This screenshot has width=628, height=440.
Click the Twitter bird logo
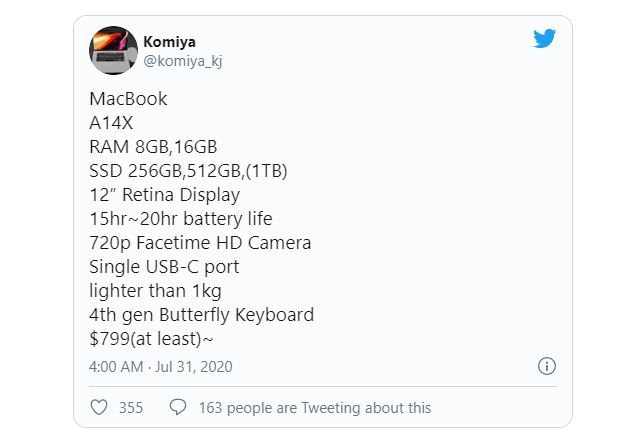point(544,38)
